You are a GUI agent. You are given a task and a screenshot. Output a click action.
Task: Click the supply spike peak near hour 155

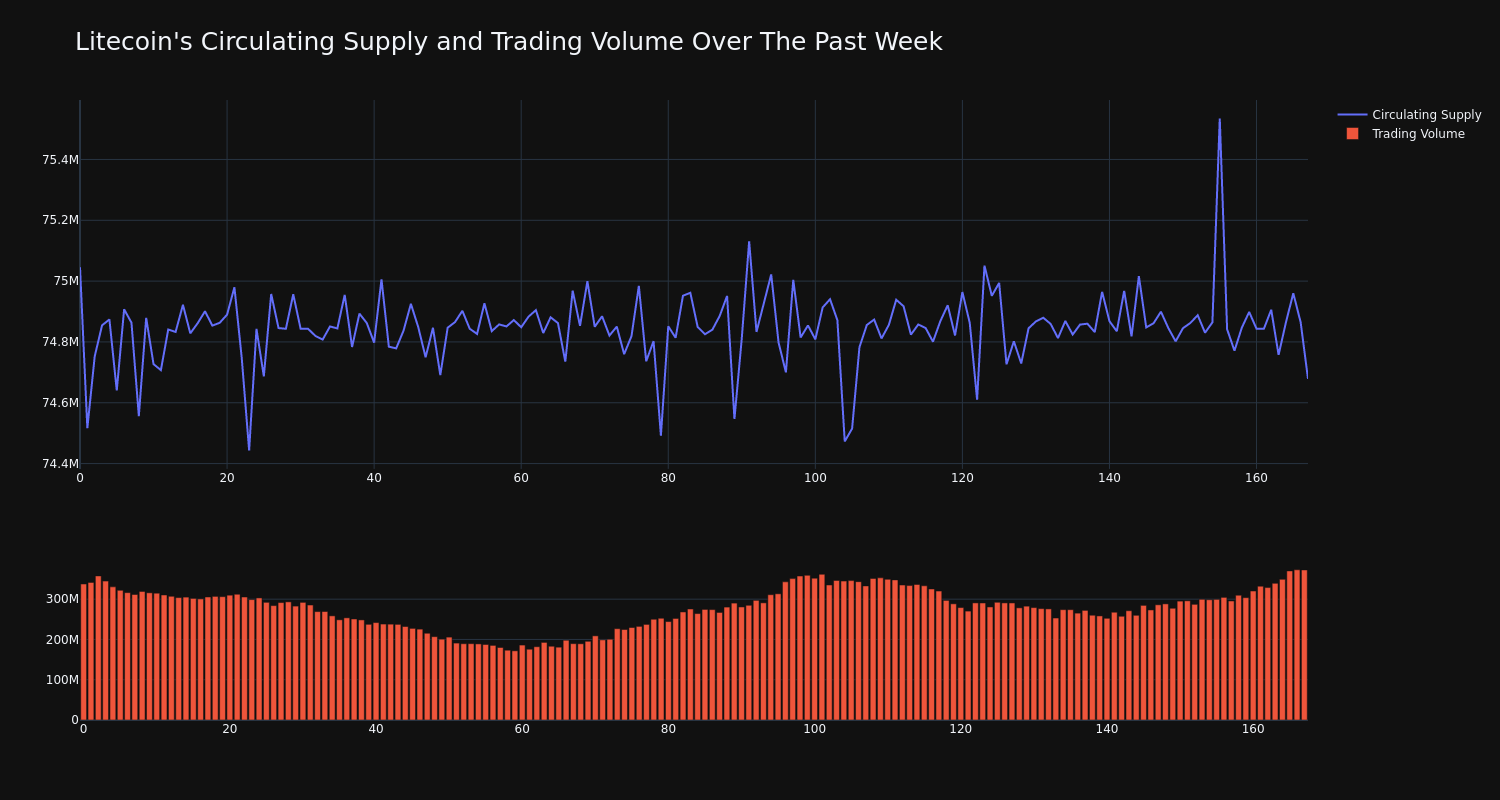pos(1219,120)
